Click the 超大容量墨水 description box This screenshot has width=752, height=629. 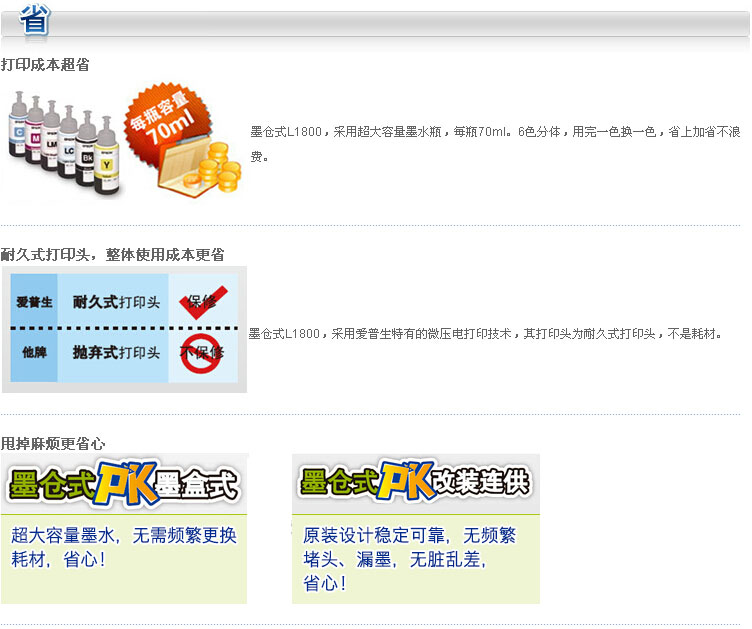[x=124, y=559]
